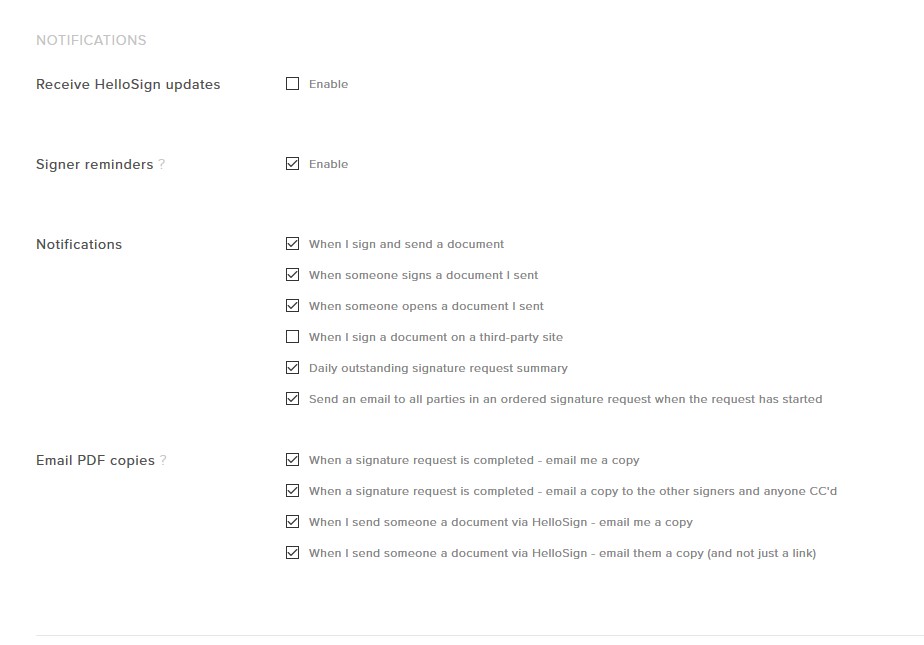Uncheck 'send via HelloSign - email me a copy'
The height and width of the screenshot is (645, 924).
292,521
